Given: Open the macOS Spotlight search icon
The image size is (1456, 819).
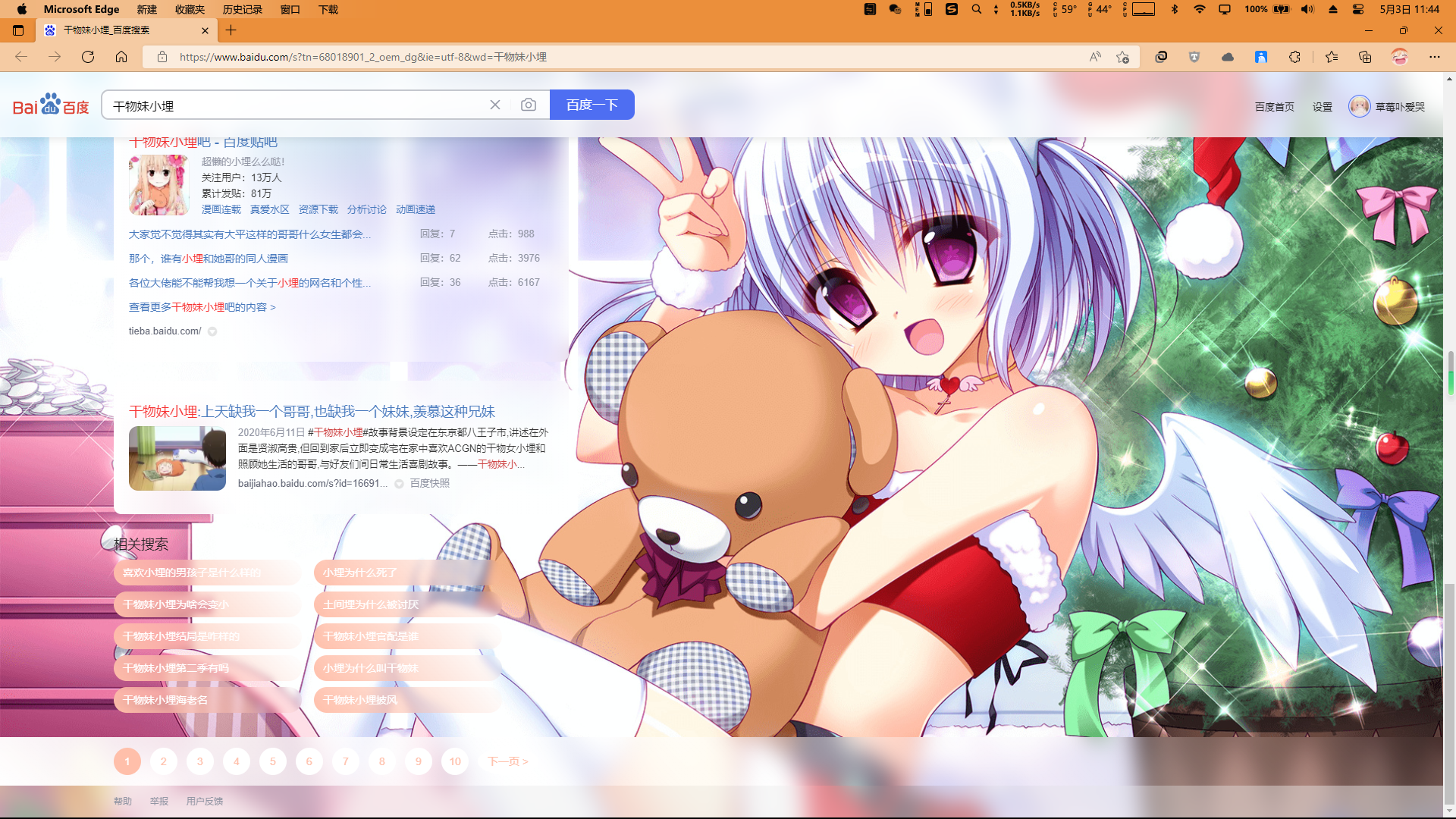Looking at the screenshot, I should (x=977, y=9).
